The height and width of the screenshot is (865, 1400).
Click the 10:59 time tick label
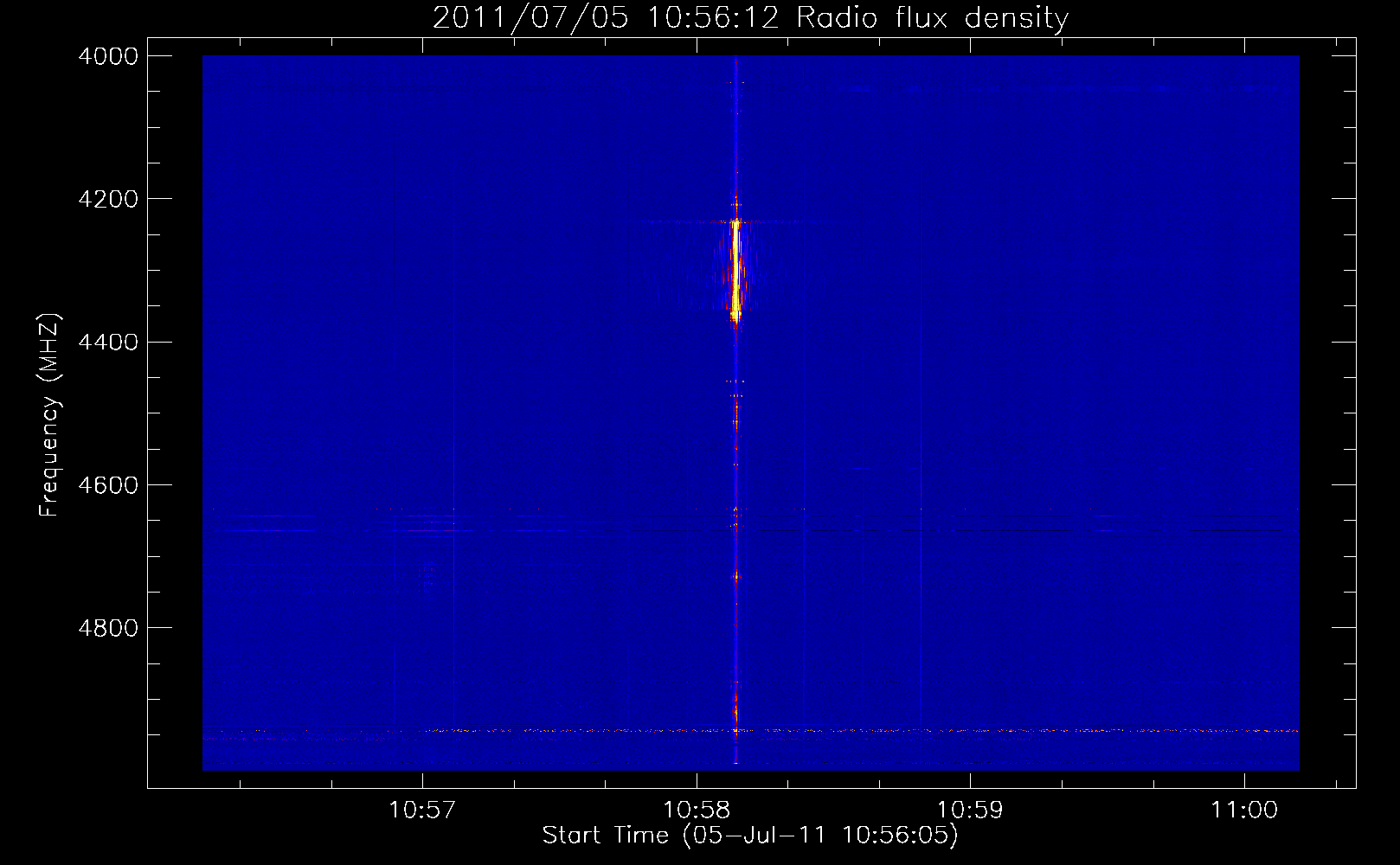click(971, 811)
